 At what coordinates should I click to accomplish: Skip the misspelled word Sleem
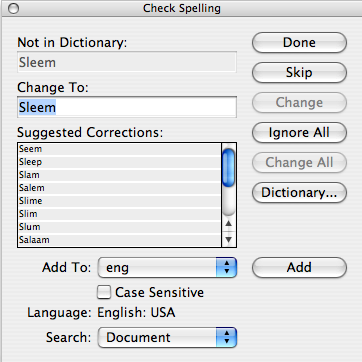tap(299, 73)
